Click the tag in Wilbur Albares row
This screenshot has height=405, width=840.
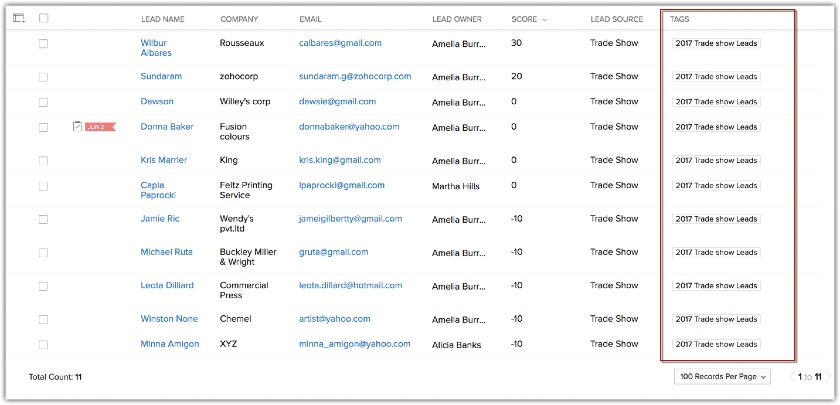716,43
